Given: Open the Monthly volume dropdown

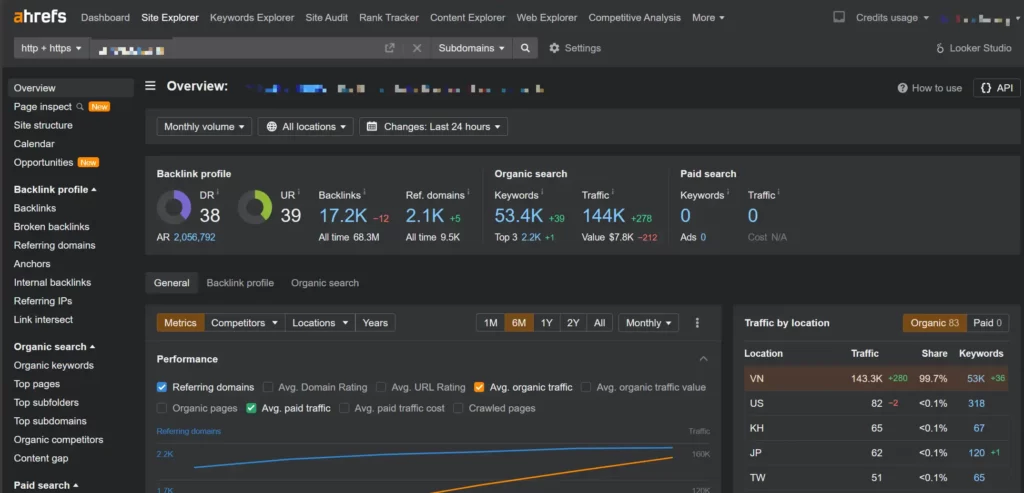Looking at the screenshot, I should tap(203, 127).
